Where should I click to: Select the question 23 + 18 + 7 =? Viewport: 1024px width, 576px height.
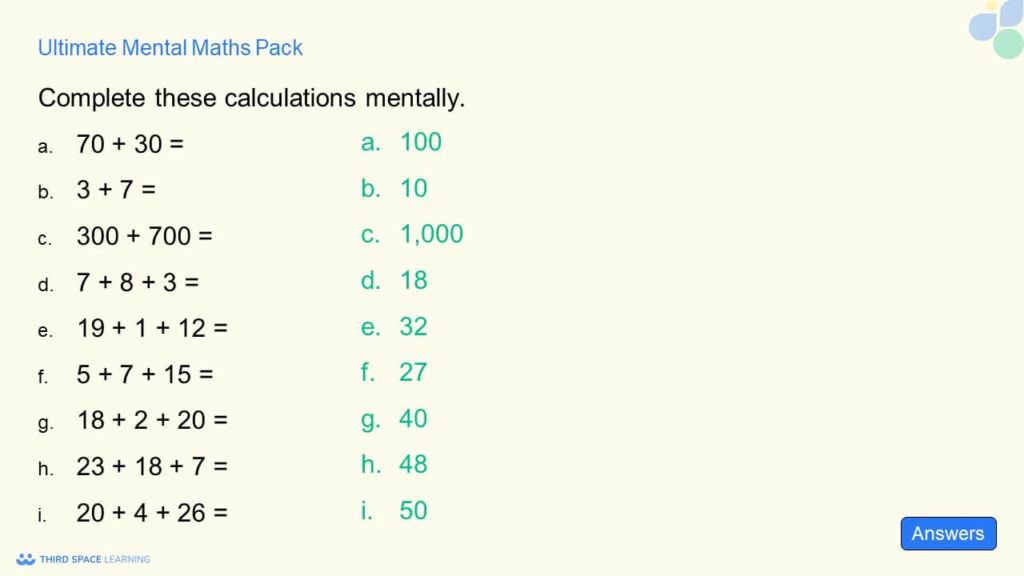[152, 466]
